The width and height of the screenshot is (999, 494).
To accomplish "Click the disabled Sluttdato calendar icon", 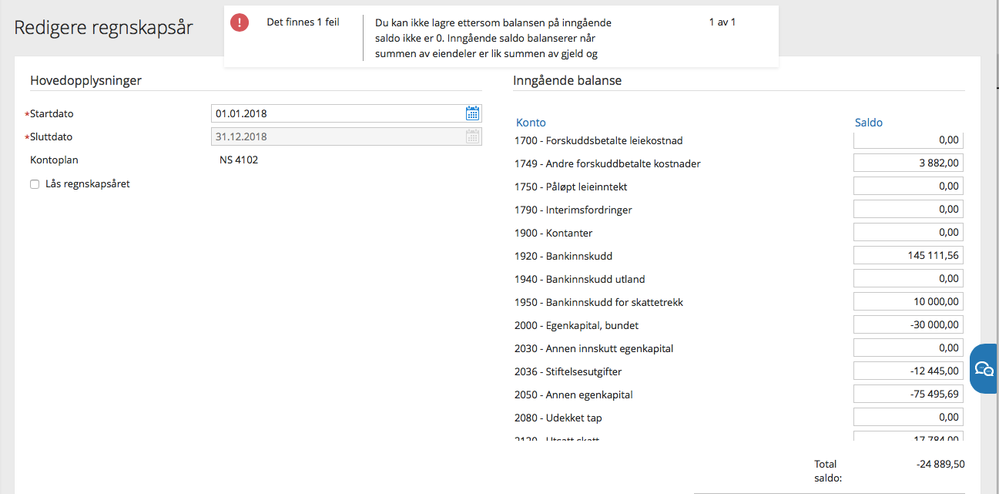I will point(472,136).
